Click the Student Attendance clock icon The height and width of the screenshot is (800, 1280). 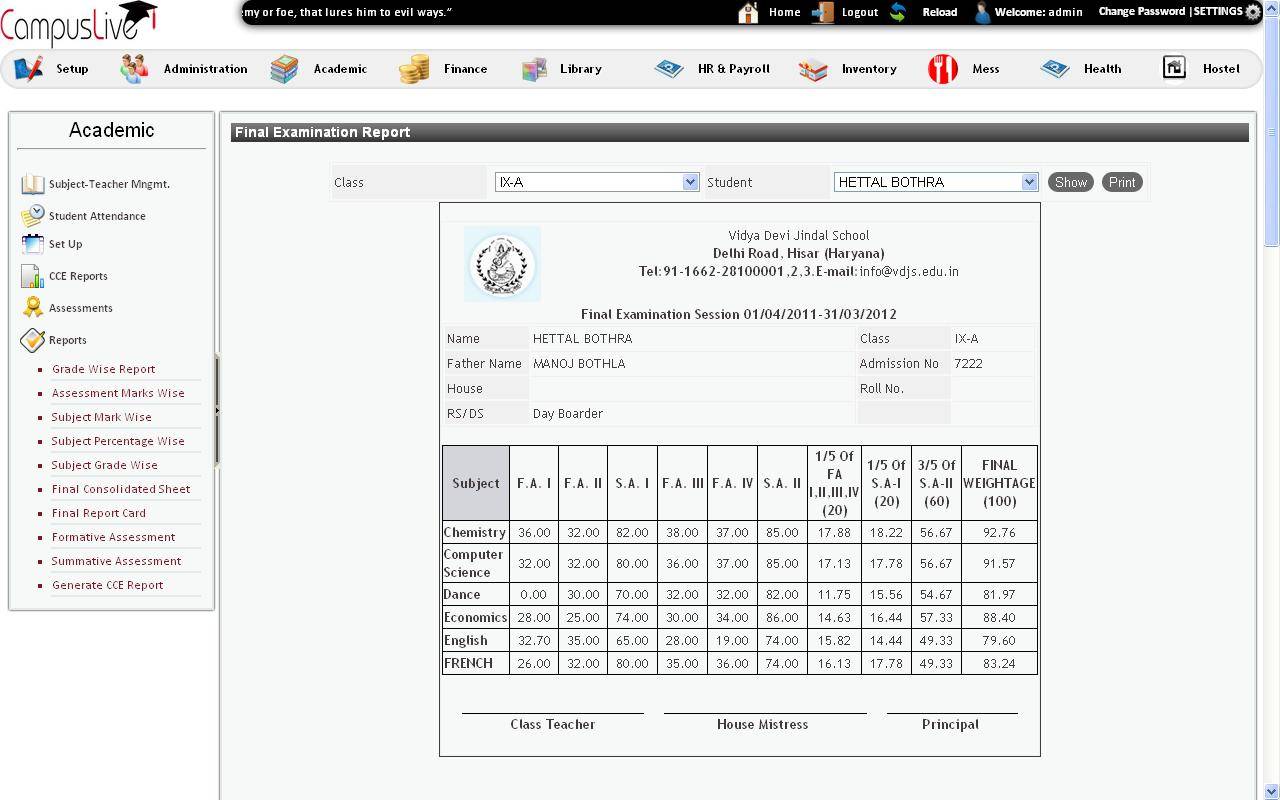pos(33,215)
